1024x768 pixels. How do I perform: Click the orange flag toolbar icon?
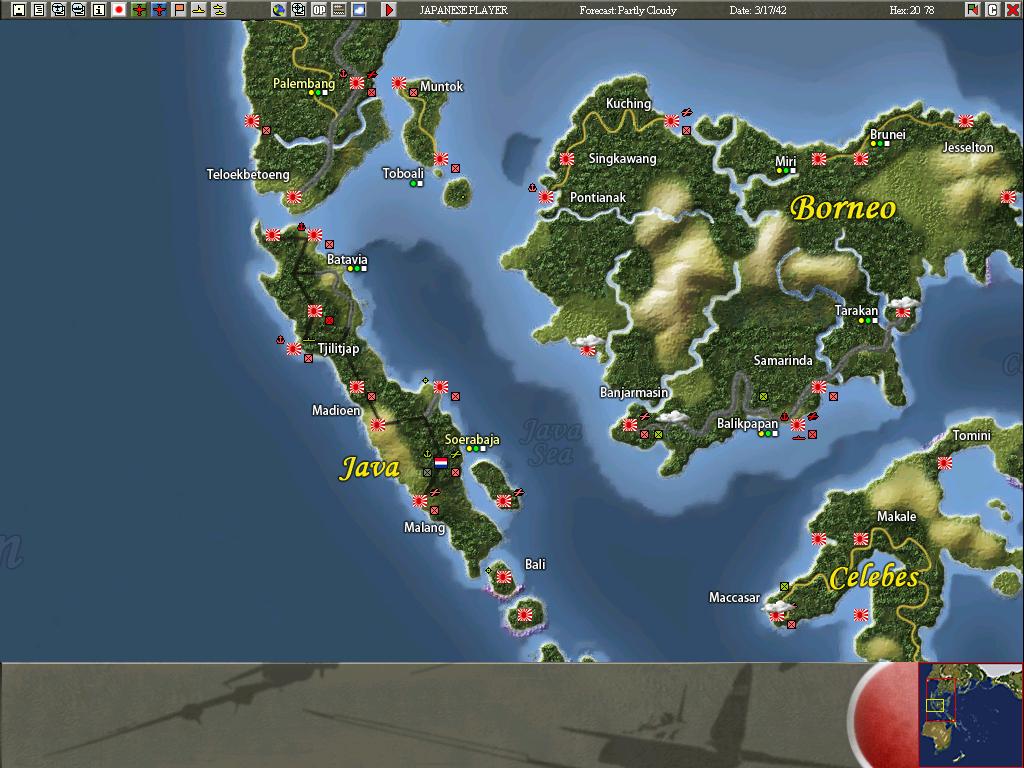tap(179, 10)
